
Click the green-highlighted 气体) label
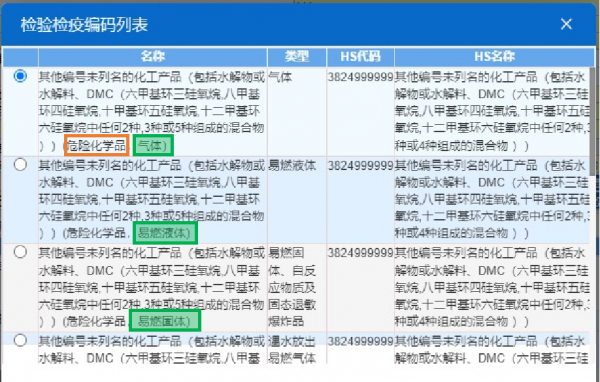pos(153,145)
